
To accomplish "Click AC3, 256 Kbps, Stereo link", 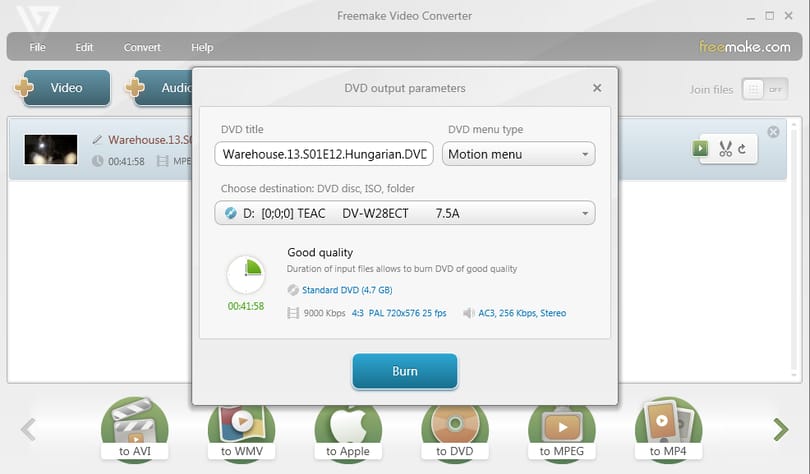I will pos(522,313).
